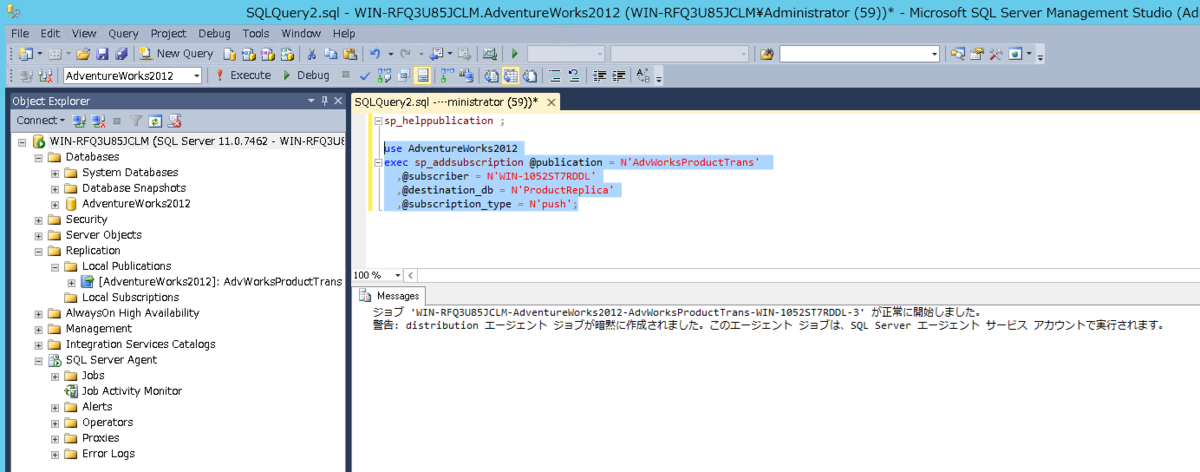Expand the Database Snapshots folder
This screenshot has width=1200, height=472.
coord(56,188)
